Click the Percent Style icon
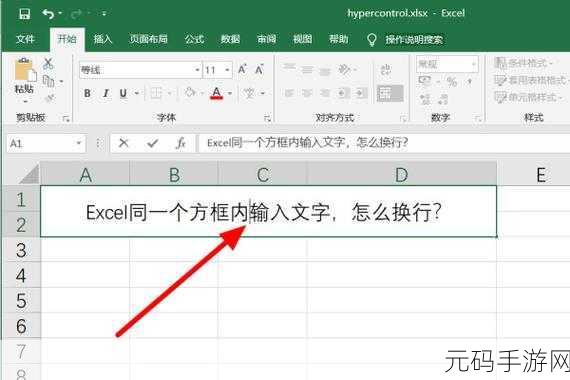Viewport: 570px width, 380px height. (x=452, y=81)
